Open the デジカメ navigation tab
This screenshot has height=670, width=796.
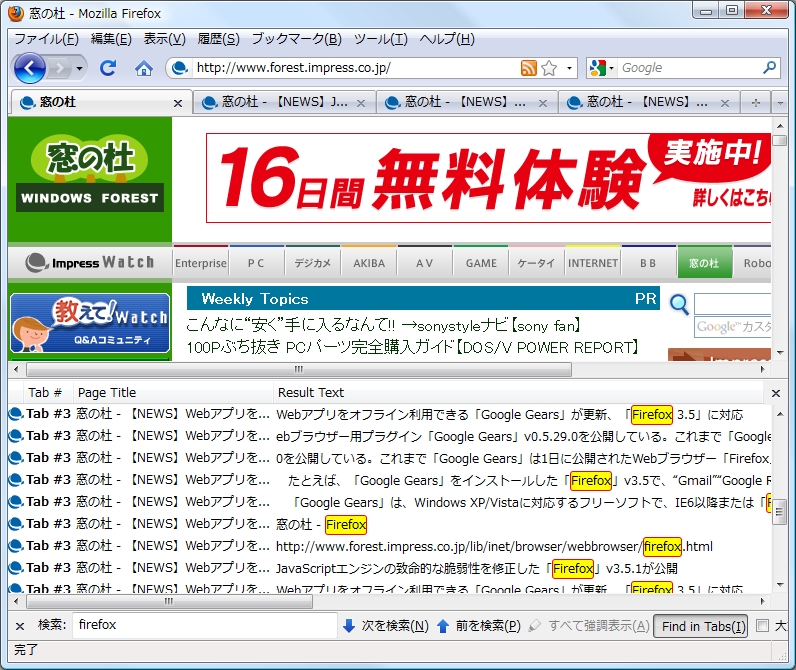(313, 263)
